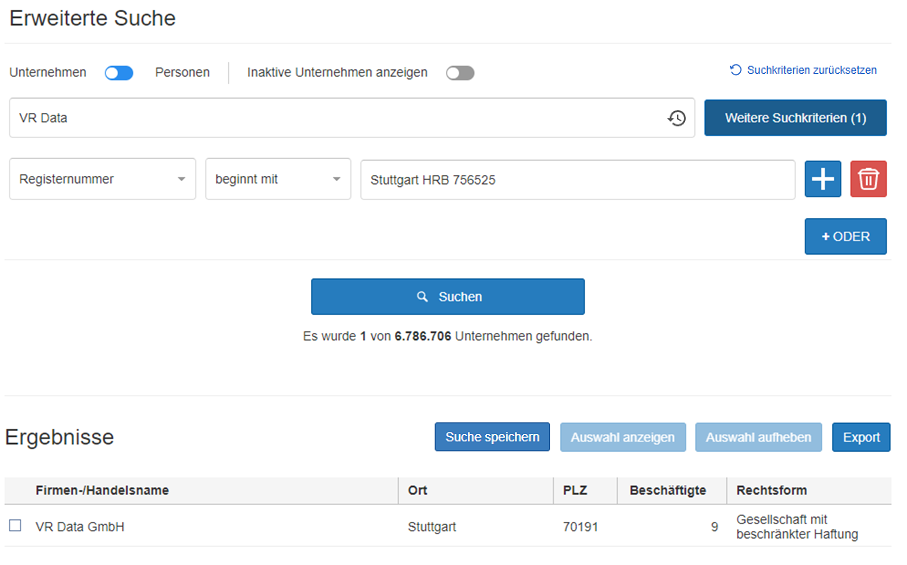
Task: Click the + ODER button
Action: click(x=845, y=237)
